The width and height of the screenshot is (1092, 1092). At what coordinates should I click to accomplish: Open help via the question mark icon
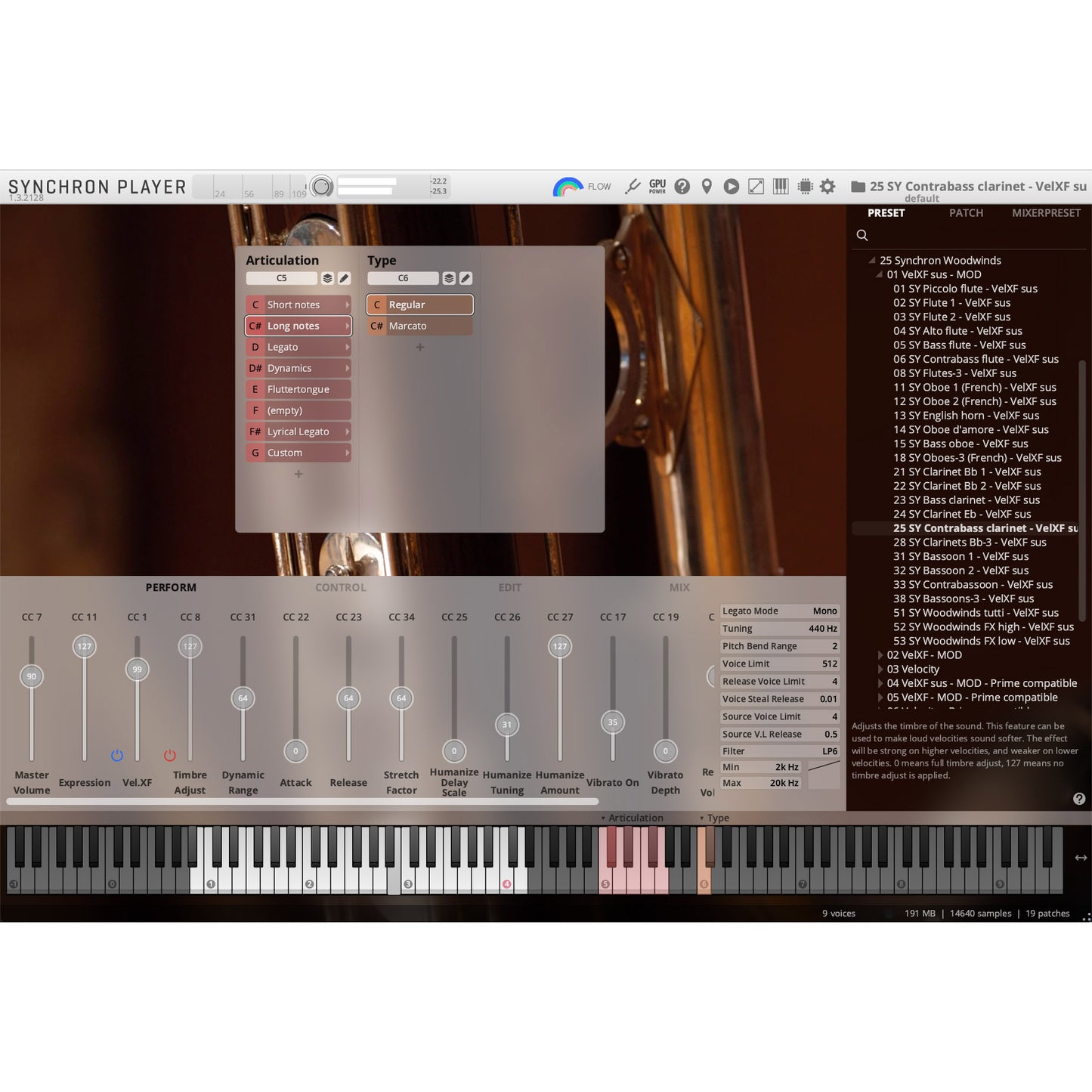[x=682, y=186]
